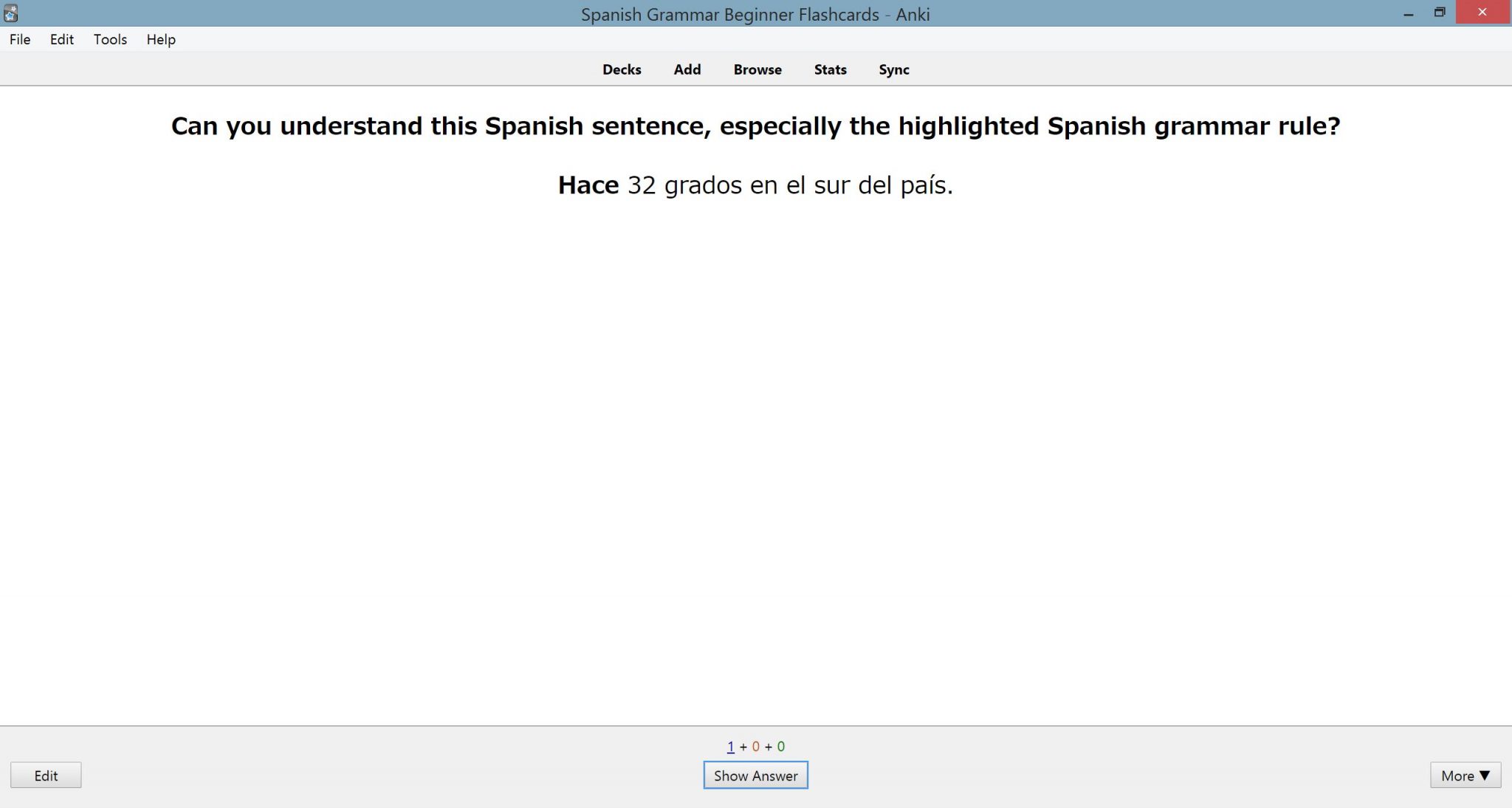Minimize the Anki window

coord(1408,12)
